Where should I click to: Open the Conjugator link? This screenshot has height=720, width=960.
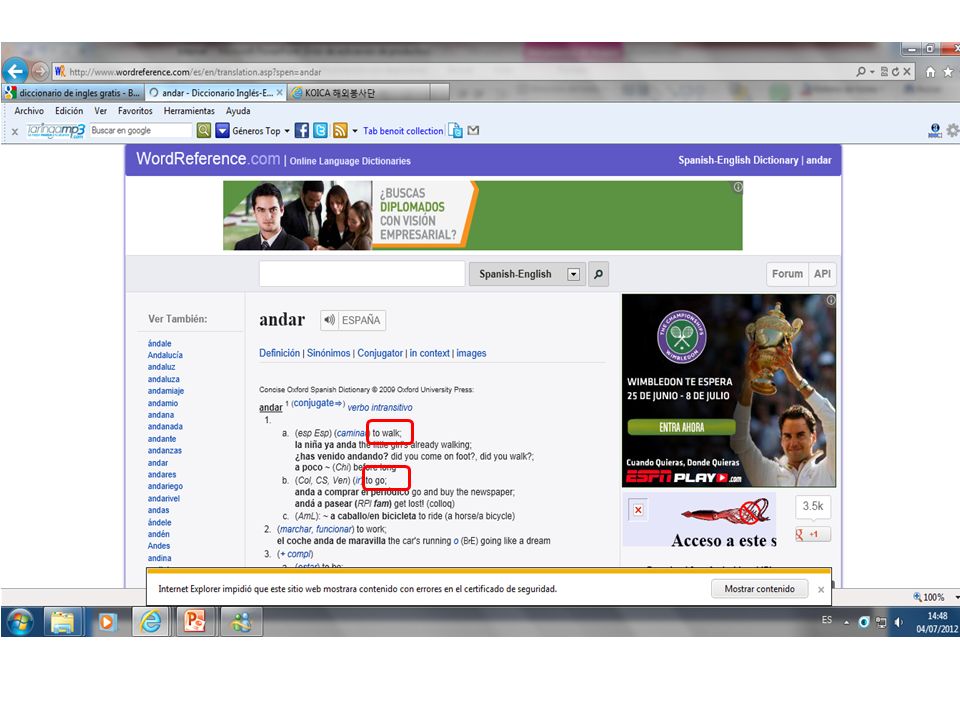pyautogui.click(x=380, y=353)
